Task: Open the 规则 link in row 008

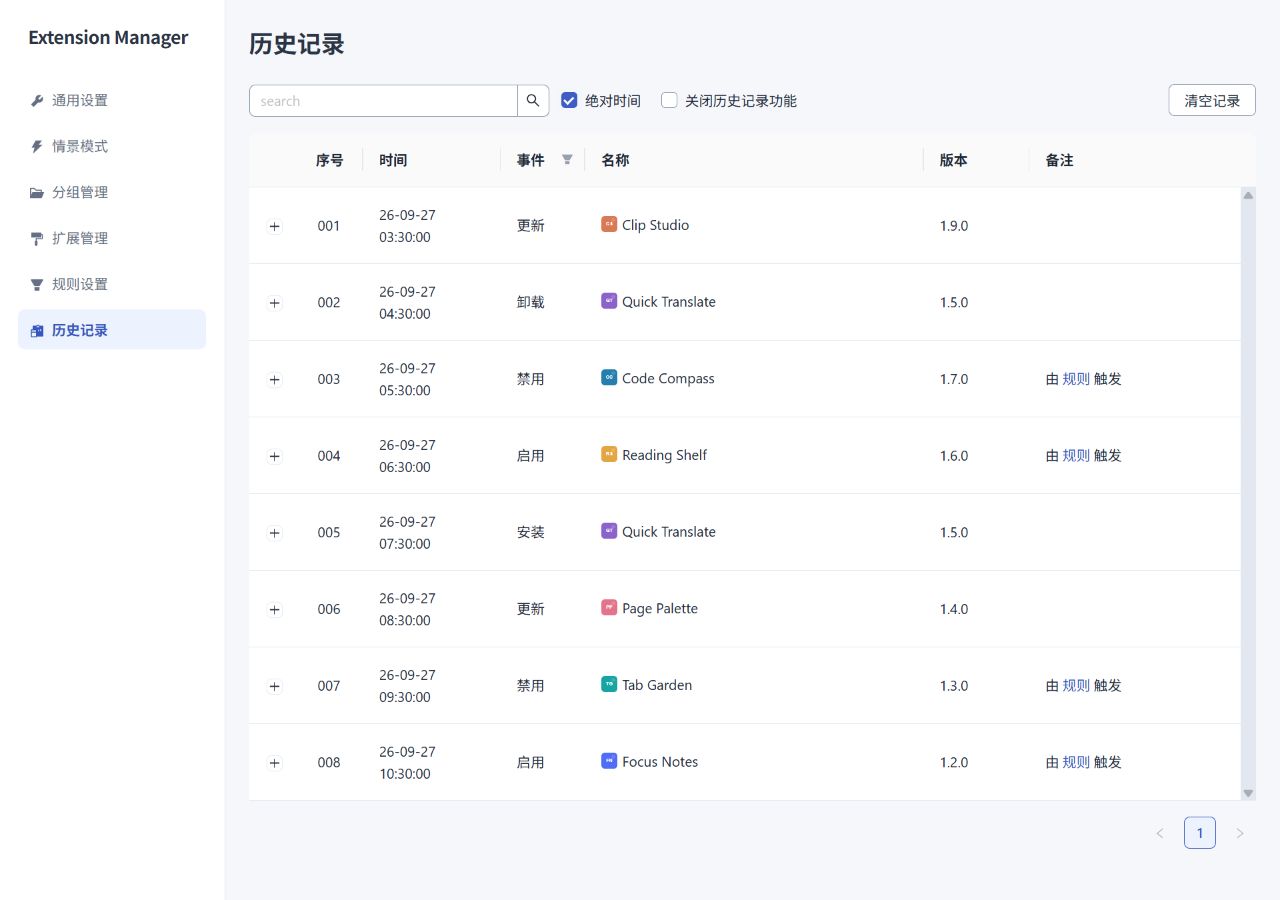Action: point(1076,762)
